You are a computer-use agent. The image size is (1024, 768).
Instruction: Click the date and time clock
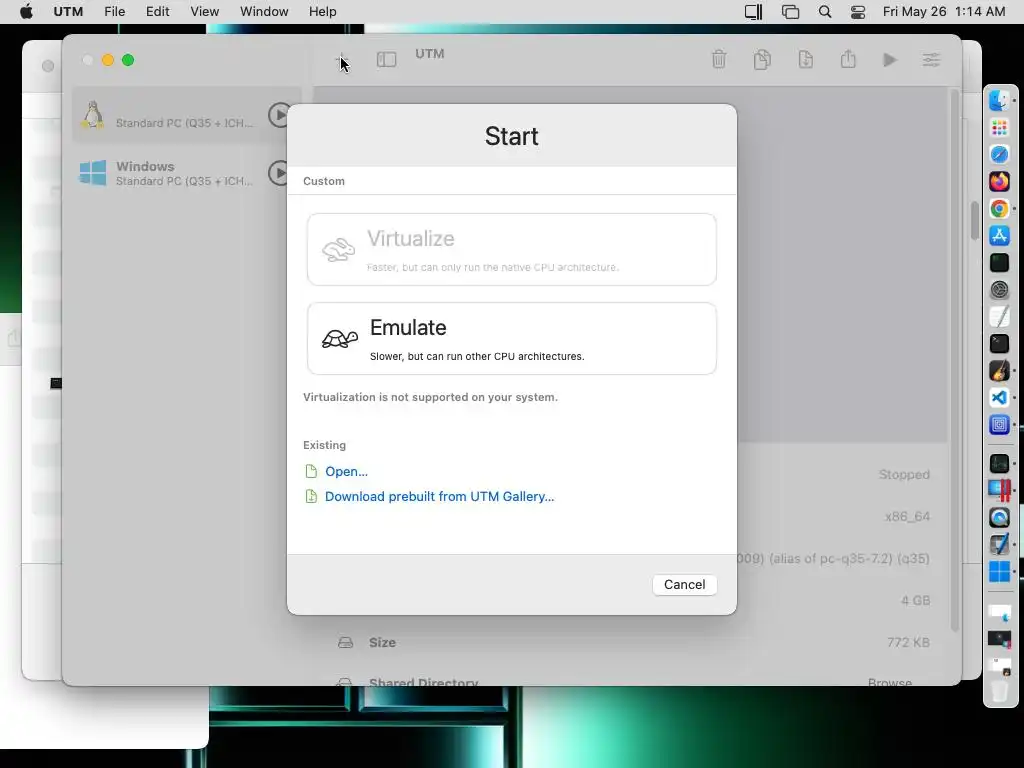tap(944, 12)
